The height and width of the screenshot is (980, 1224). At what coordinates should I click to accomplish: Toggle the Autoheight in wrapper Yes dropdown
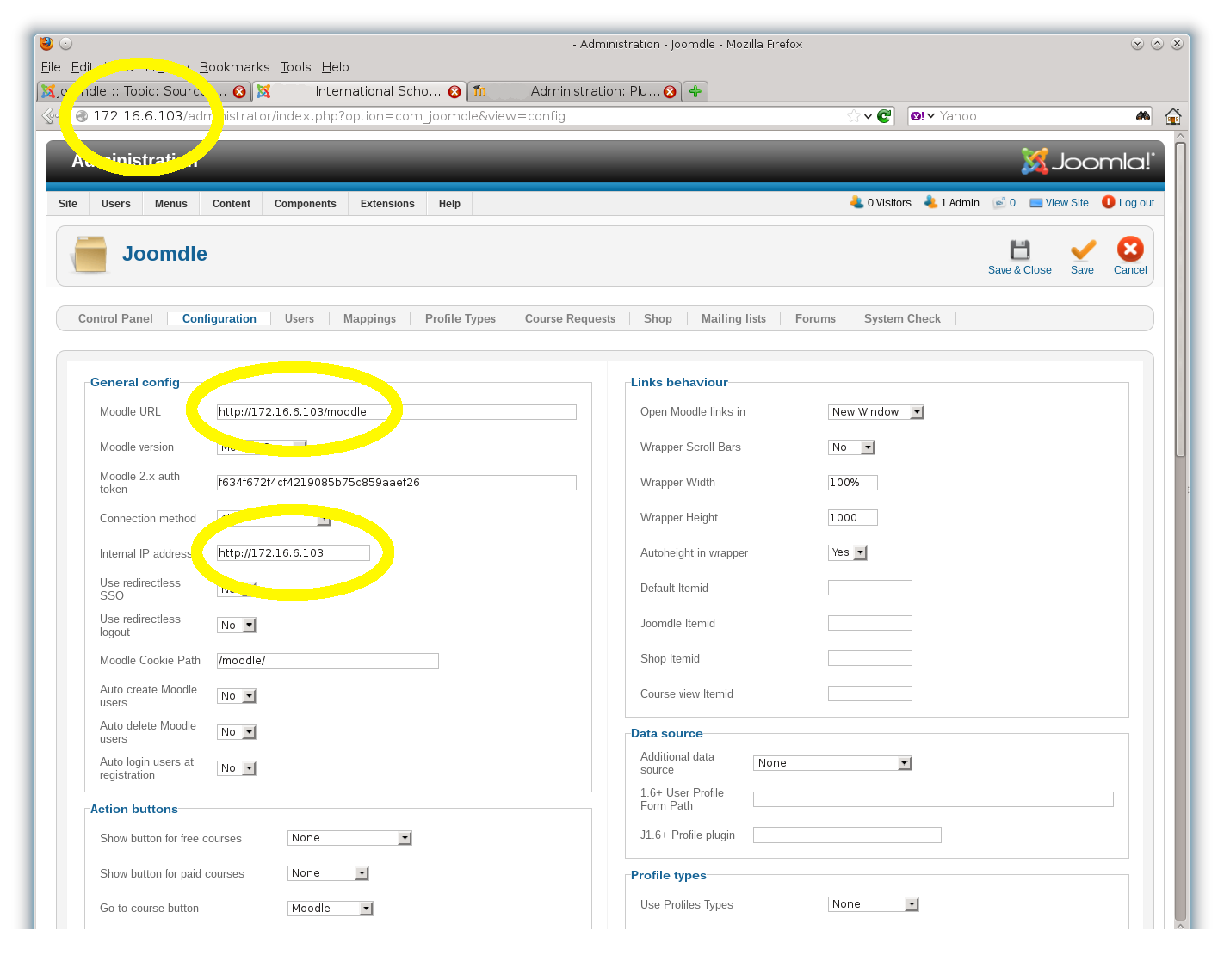[x=848, y=552]
